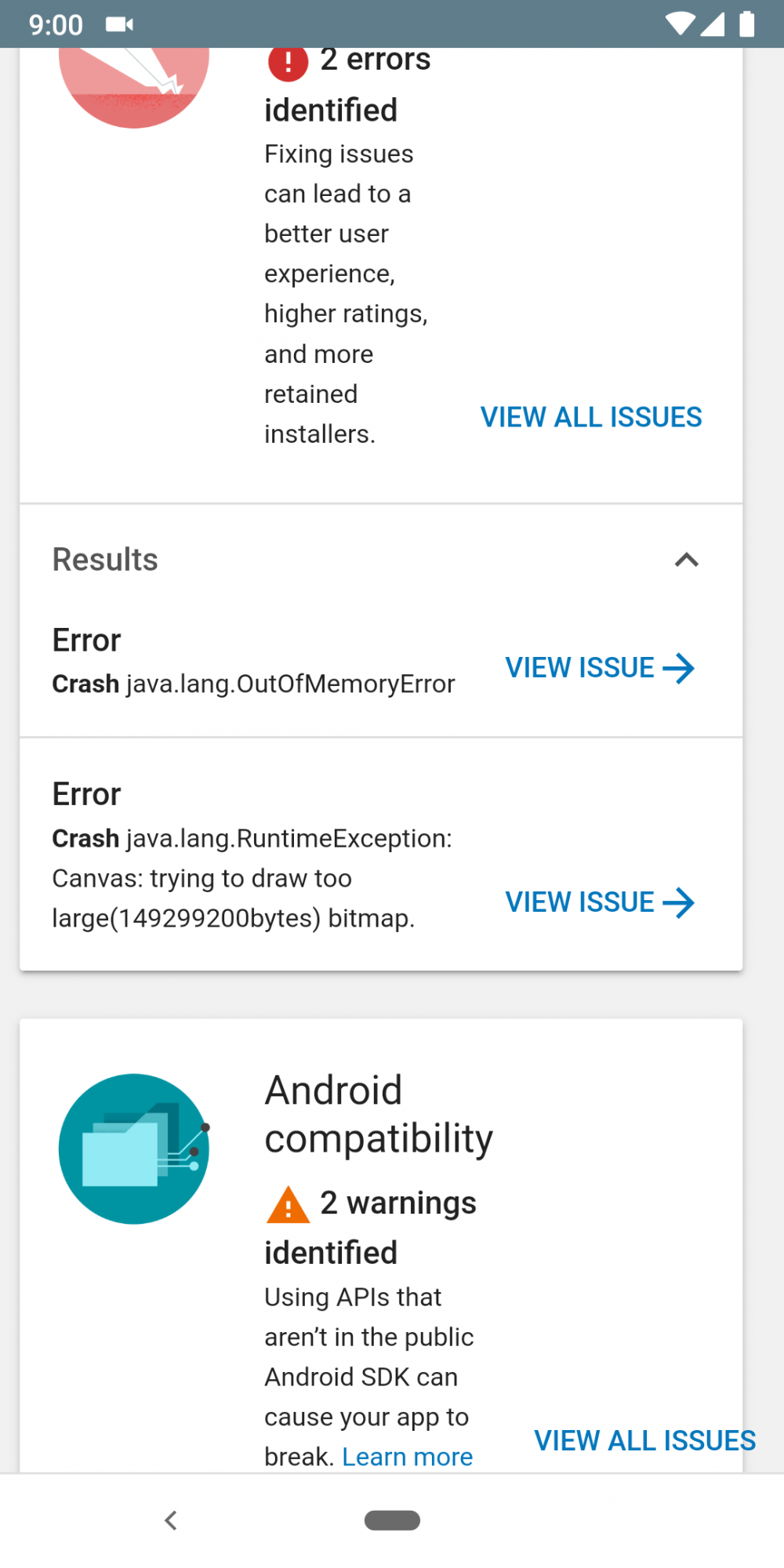784x1568 pixels.
Task: Tap the back arrow in navigation bar
Action: [x=170, y=1520]
